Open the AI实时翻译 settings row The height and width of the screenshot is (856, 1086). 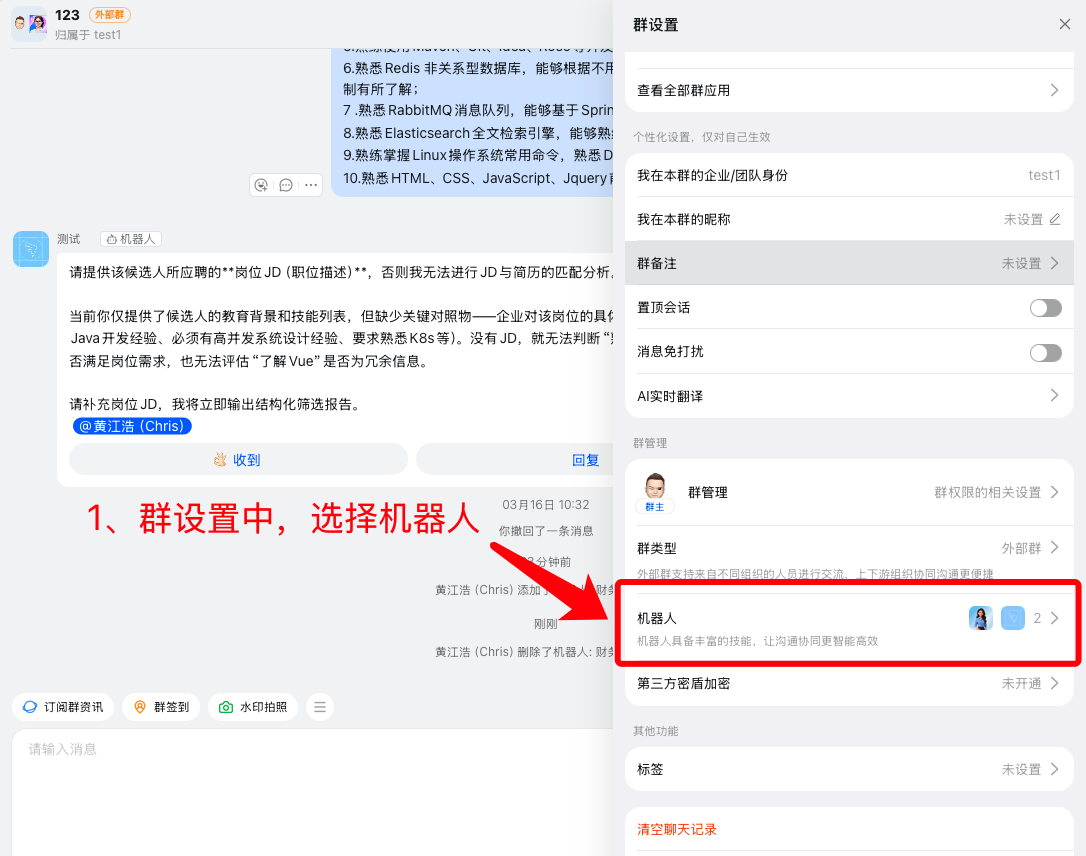click(x=848, y=396)
